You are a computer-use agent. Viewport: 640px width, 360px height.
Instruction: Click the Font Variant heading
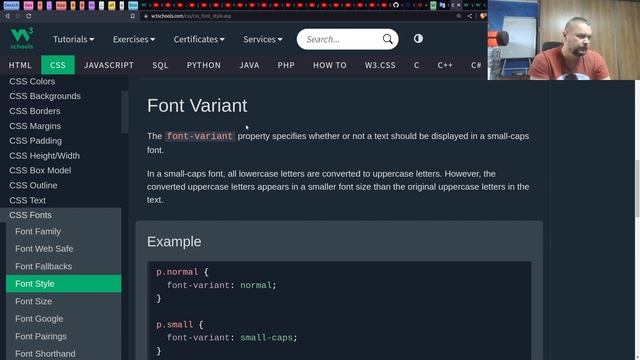pyautogui.click(x=197, y=105)
